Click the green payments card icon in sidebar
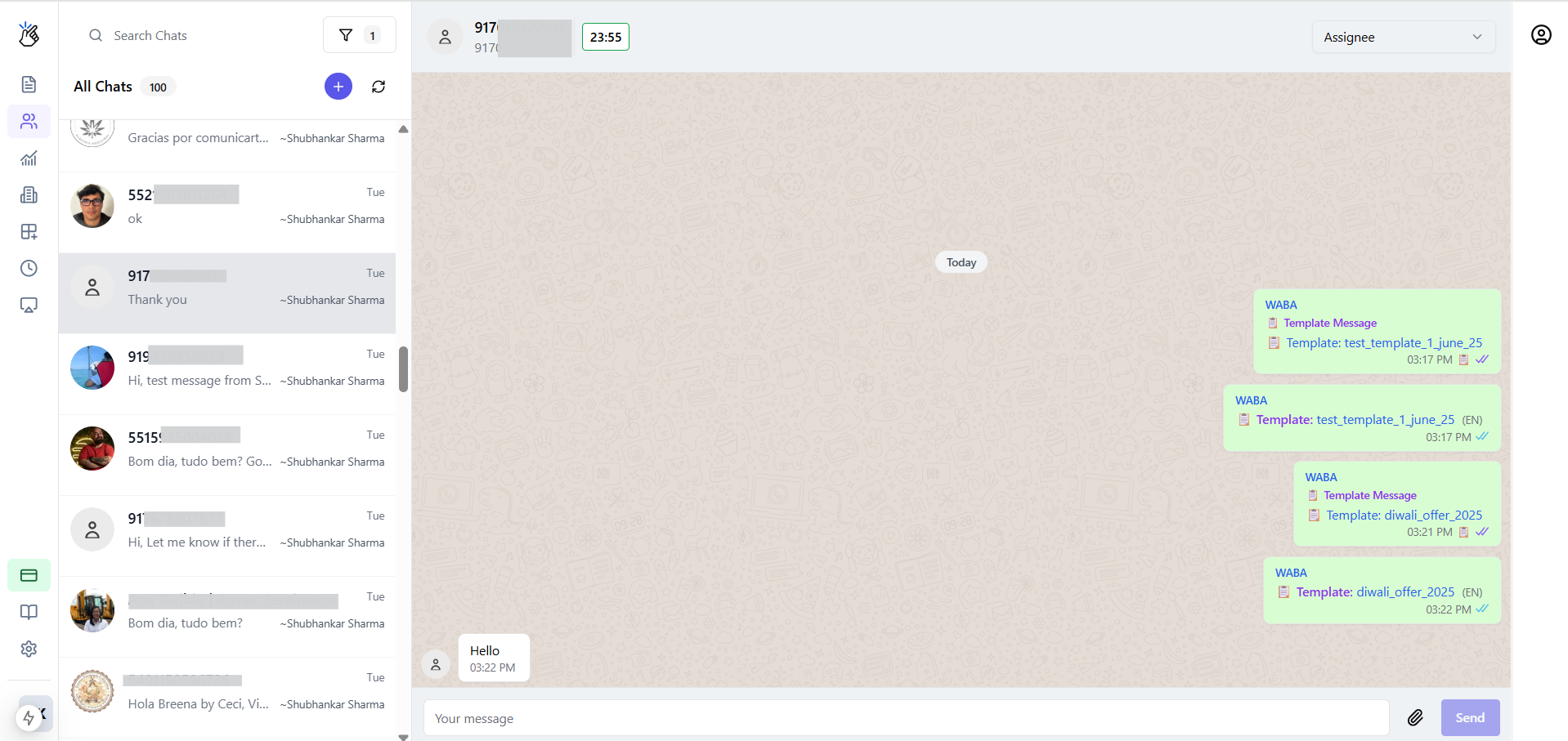 [29, 574]
